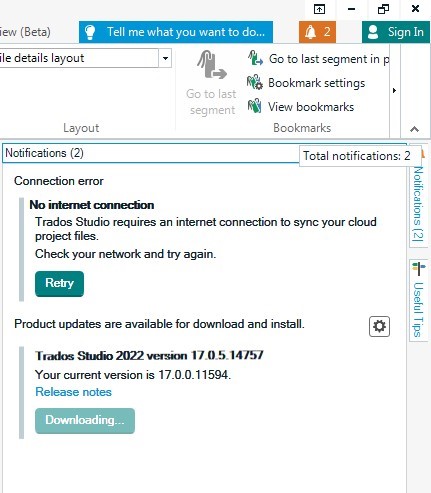
Task: Click Retry for the connection error
Action: (59, 284)
